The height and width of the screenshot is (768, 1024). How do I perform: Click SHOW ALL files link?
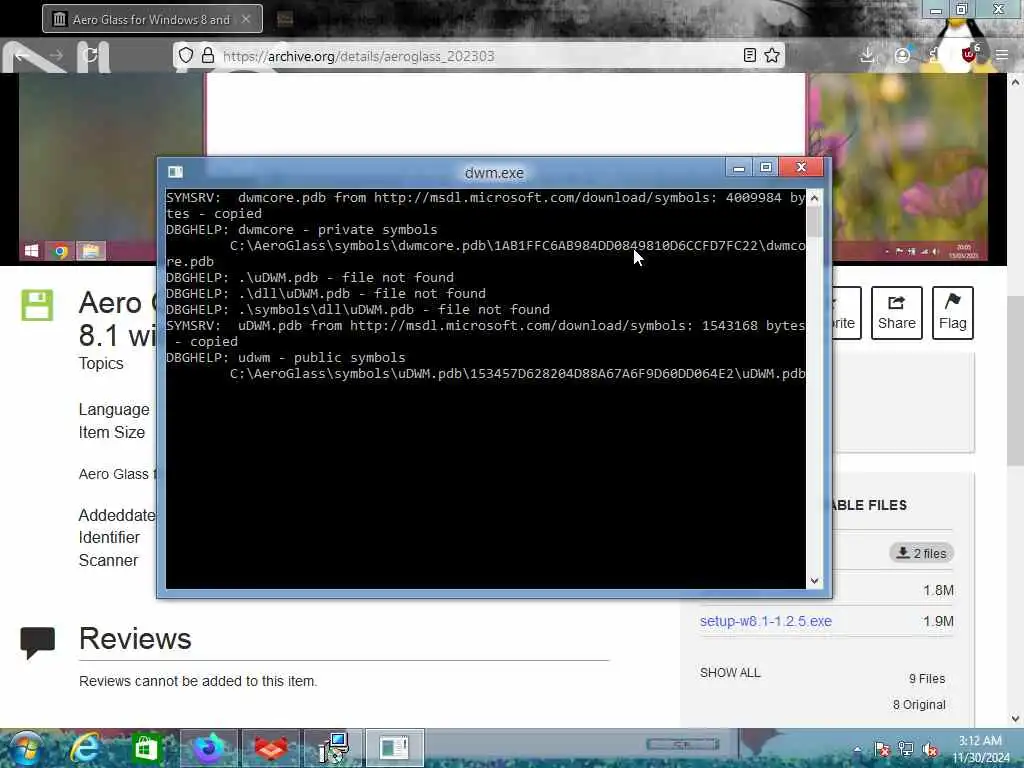click(730, 673)
